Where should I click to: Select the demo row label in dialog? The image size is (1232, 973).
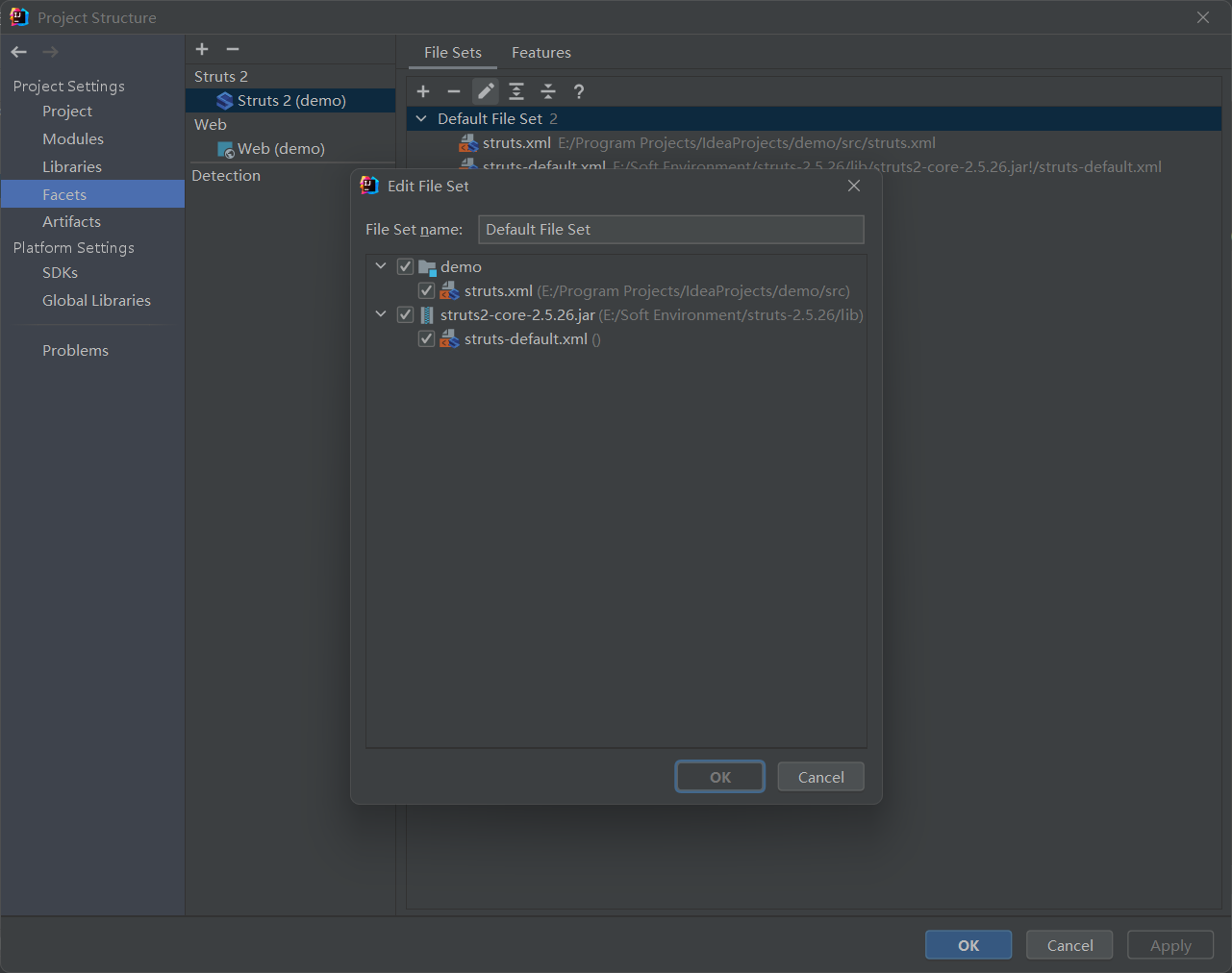(x=461, y=267)
